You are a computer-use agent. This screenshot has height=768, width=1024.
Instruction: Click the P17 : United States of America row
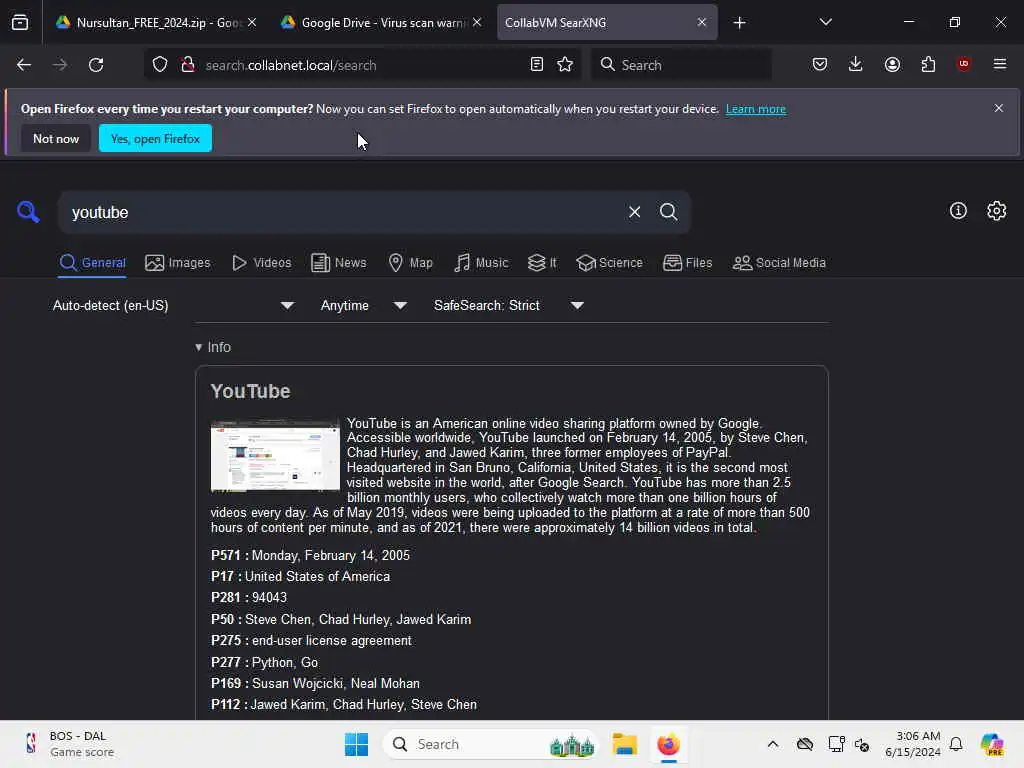300,577
